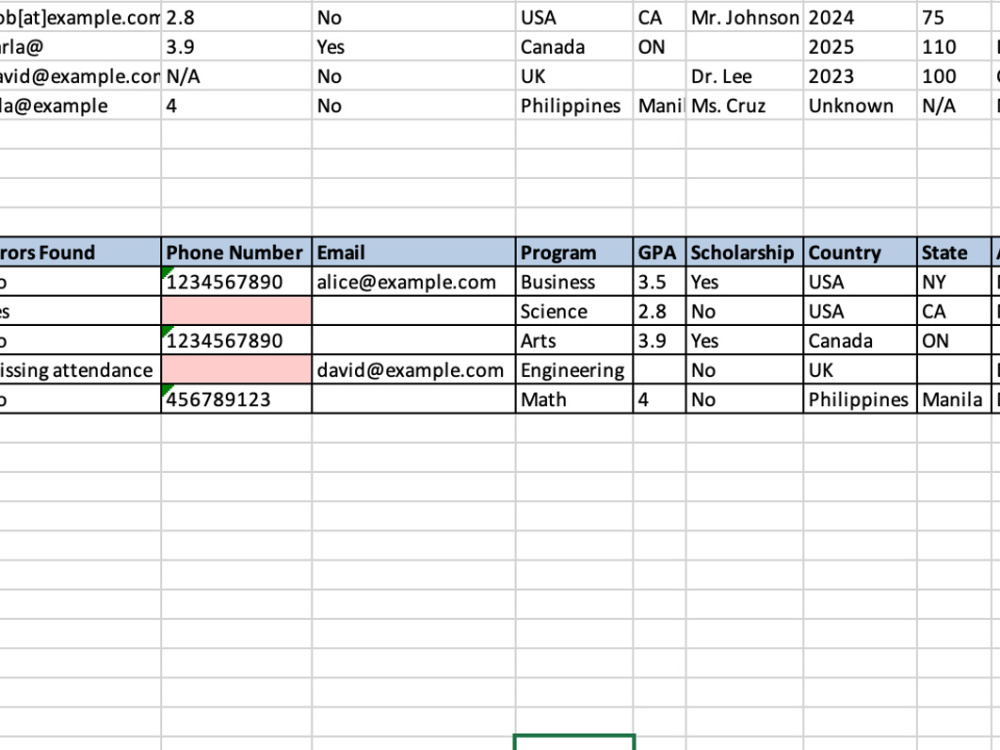This screenshot has width=1000, height=750.
Task: Click the pink empty phone cell in Science row
Action: tap(237, 311)
